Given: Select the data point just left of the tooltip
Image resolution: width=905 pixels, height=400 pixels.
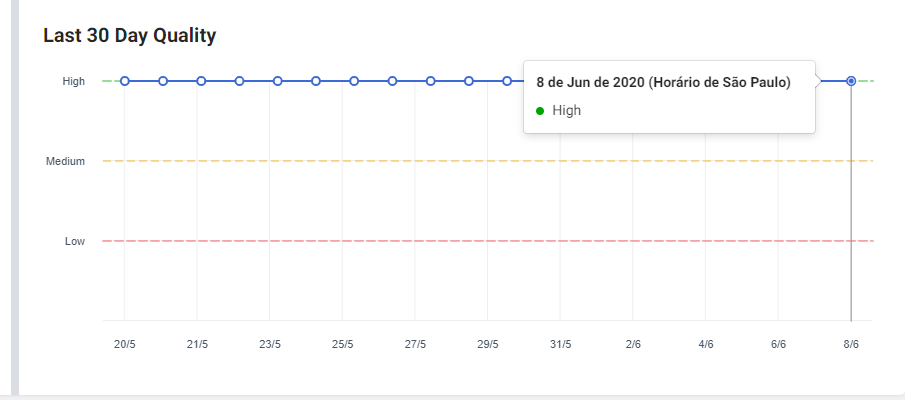Looking at the screenshot, I should (507, 81).
